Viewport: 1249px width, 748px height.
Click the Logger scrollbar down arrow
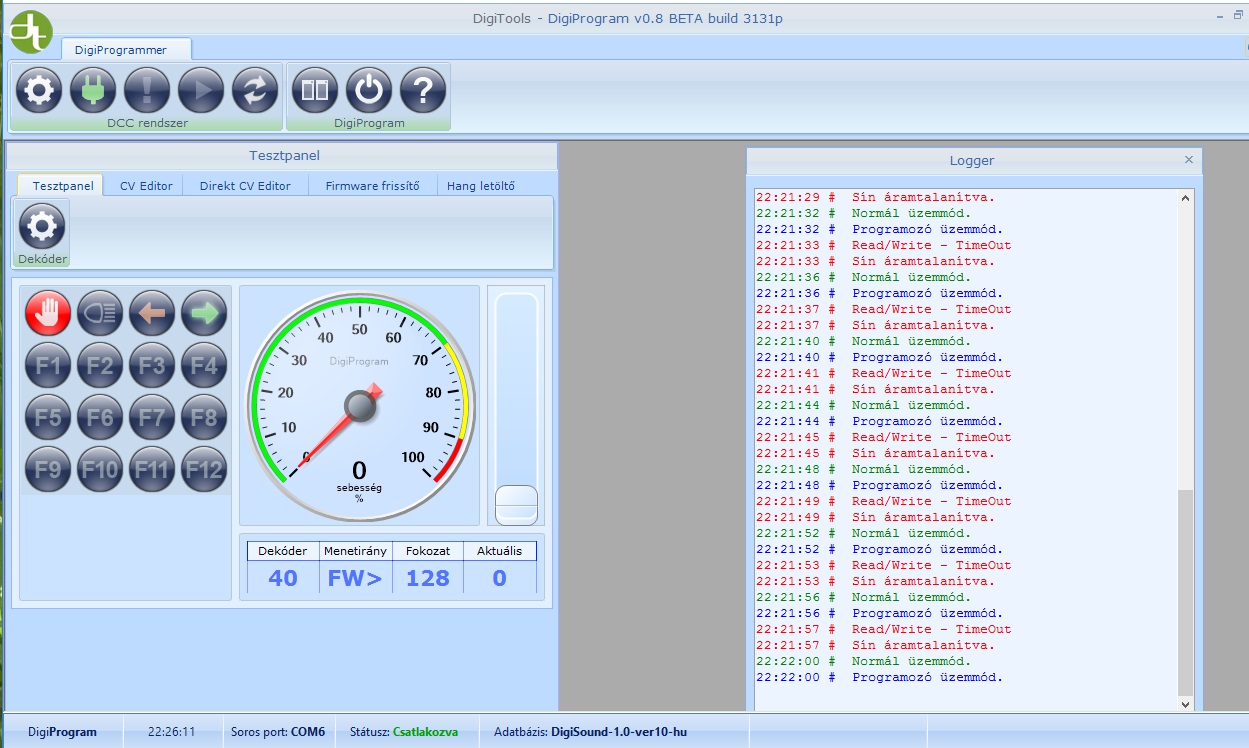pos(1187,704)
